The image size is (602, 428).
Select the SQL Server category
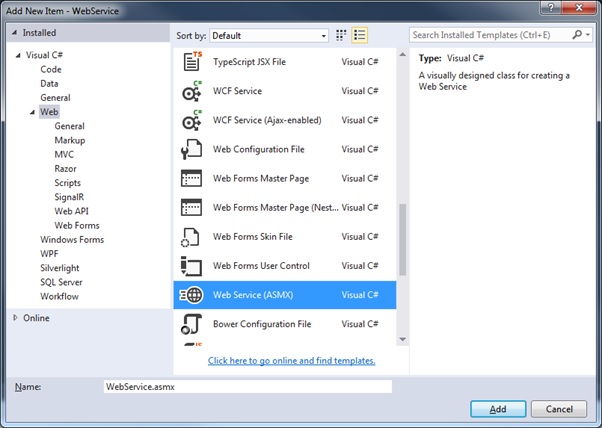pos(61,283)
